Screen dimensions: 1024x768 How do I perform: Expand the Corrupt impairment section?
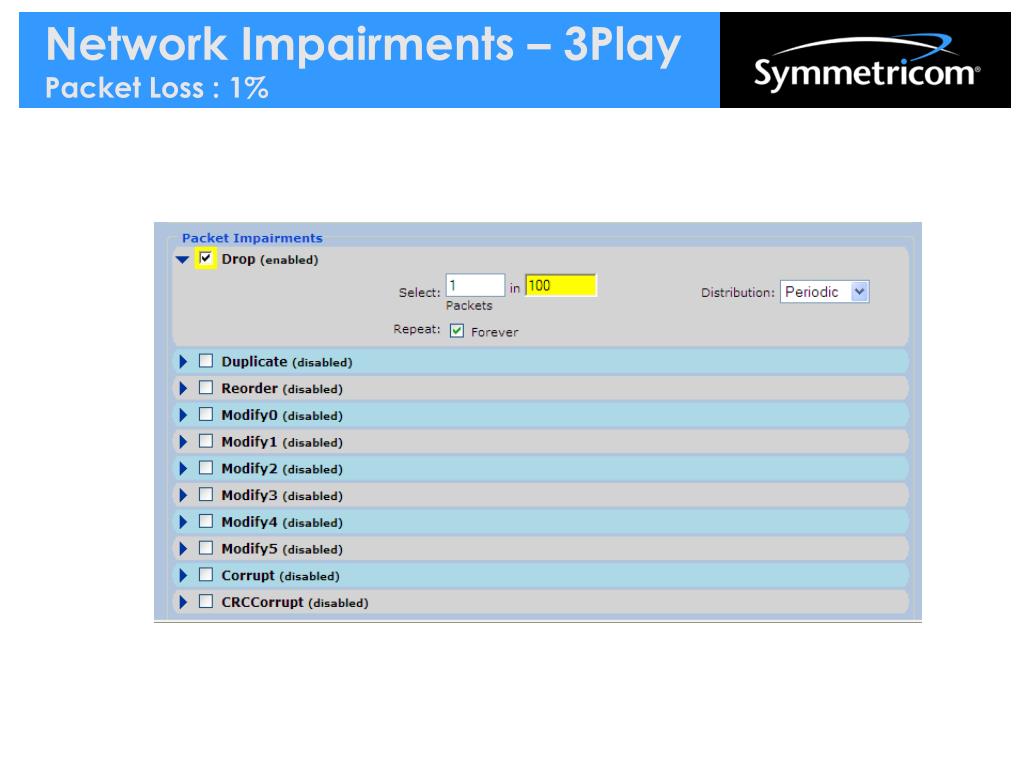click(183, 575)
